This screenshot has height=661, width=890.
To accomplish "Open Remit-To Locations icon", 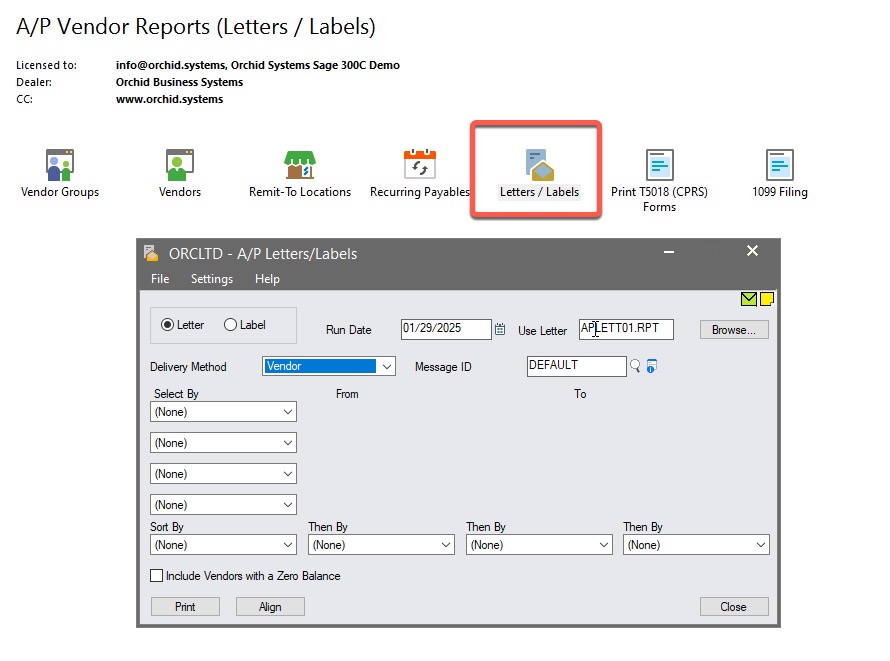I will [x=300, y=165].
